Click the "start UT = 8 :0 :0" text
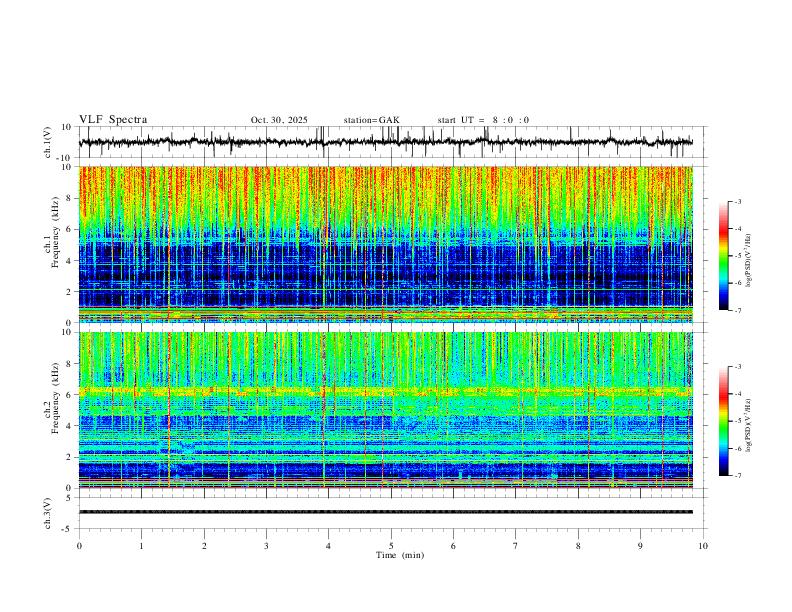Viewport: 792px width, 612px height. coord(483,120)
